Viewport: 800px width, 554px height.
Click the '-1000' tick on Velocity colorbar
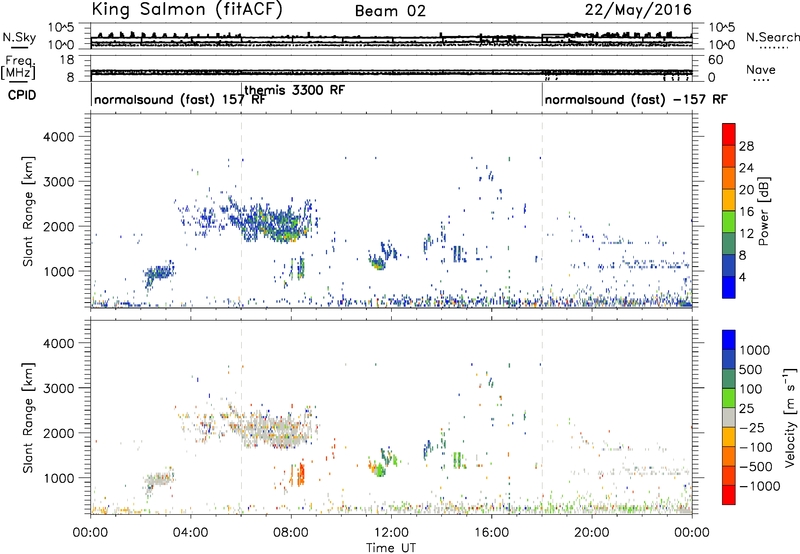[760, 486]
